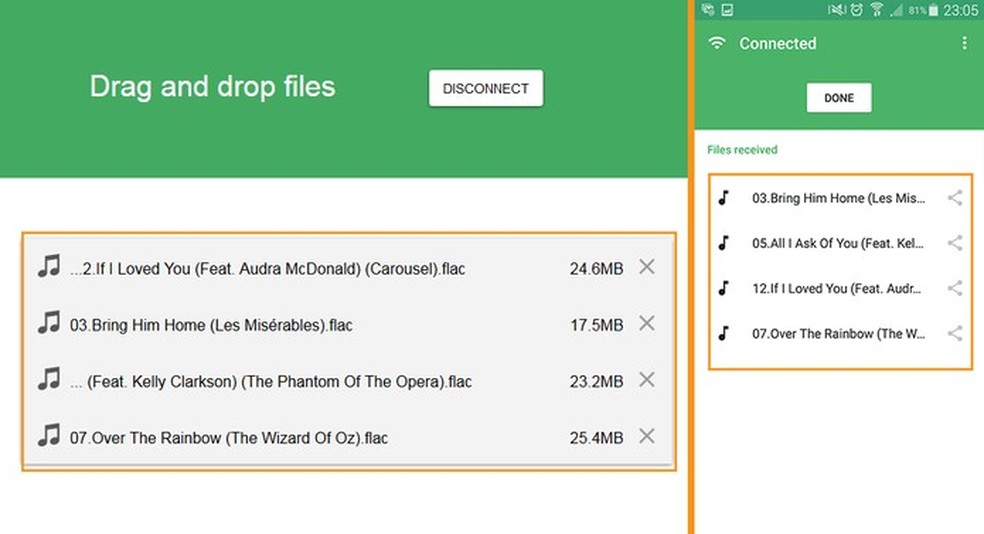984x534 pixels.
Task: Tap the 23:05 clock in status bar
Action: (960, 10)
